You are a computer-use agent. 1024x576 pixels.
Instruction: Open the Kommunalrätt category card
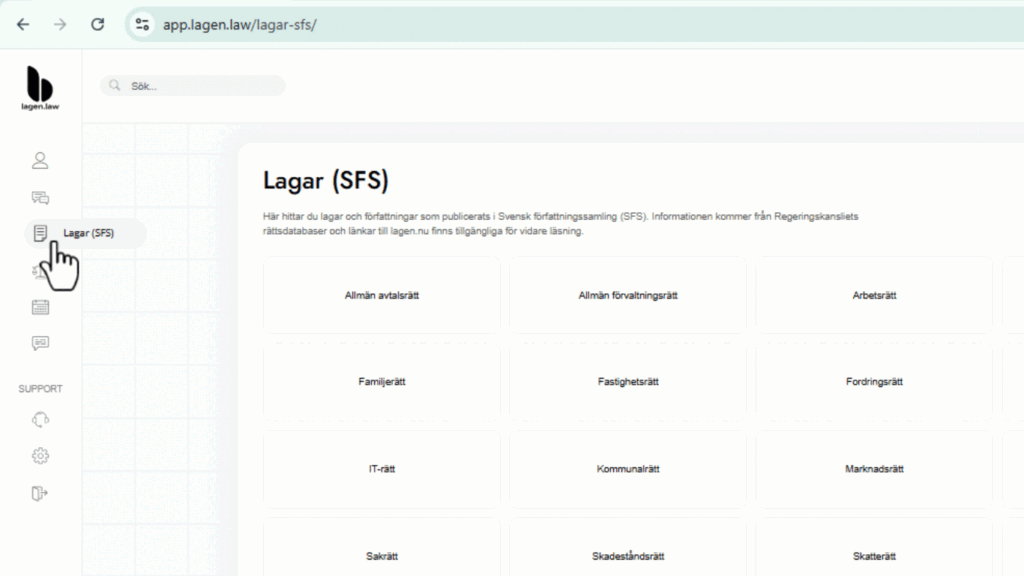628,469
